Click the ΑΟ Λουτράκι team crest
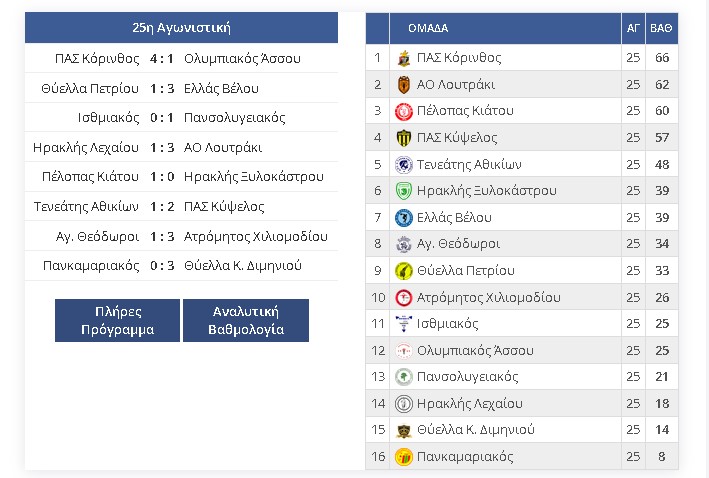The height and width of the screenshot is (478, 709). coord(403,85)
